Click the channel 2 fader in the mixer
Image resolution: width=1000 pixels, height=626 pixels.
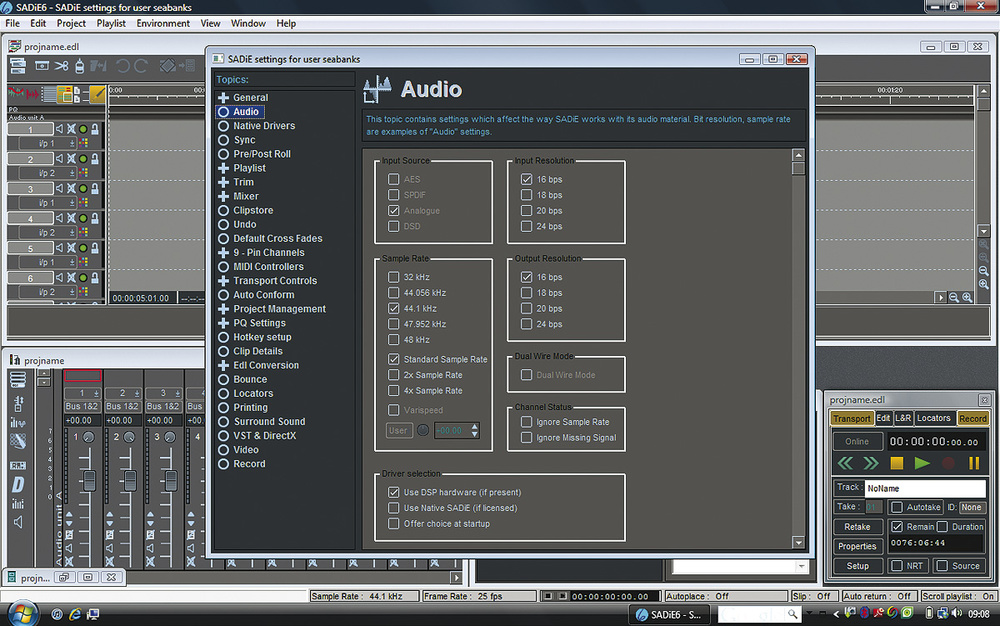click(x=128, y=480)
